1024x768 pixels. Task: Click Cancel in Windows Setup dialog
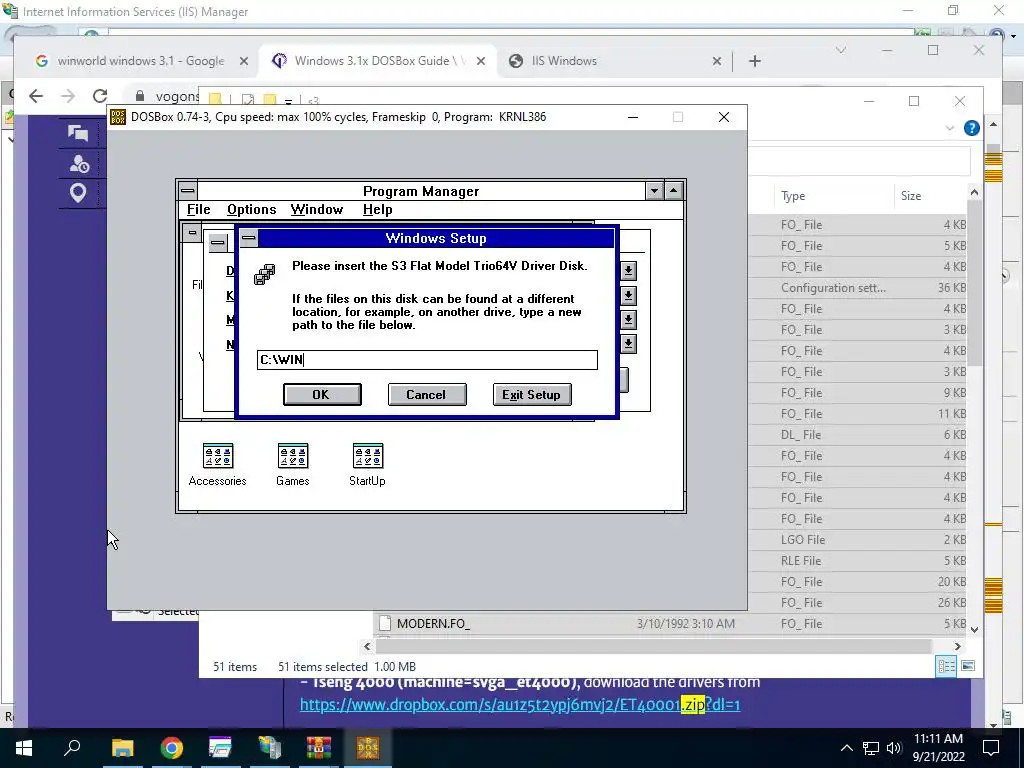(x=426, y=394)
